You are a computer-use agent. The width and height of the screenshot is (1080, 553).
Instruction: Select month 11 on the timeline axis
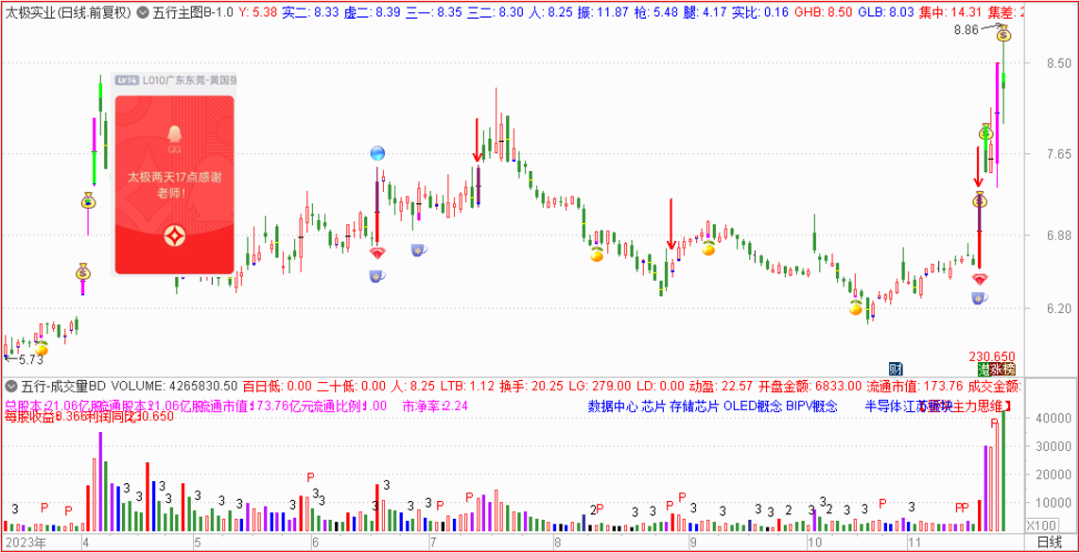coord(914,542)
